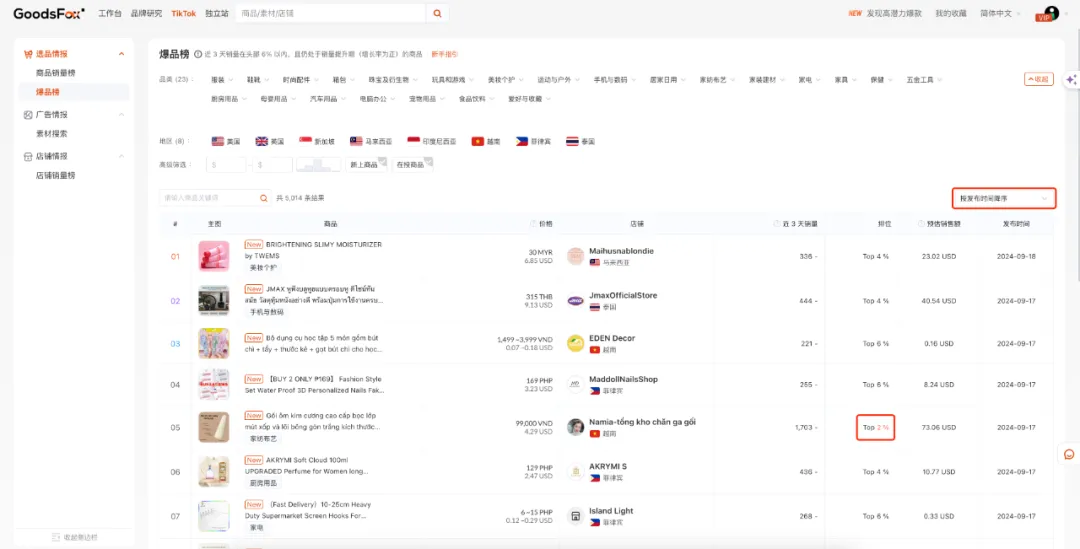Click the 收起 collapse filters button
Image resolution: width=1080 pixels, height=549 pixels.
tap(1039, 79)
